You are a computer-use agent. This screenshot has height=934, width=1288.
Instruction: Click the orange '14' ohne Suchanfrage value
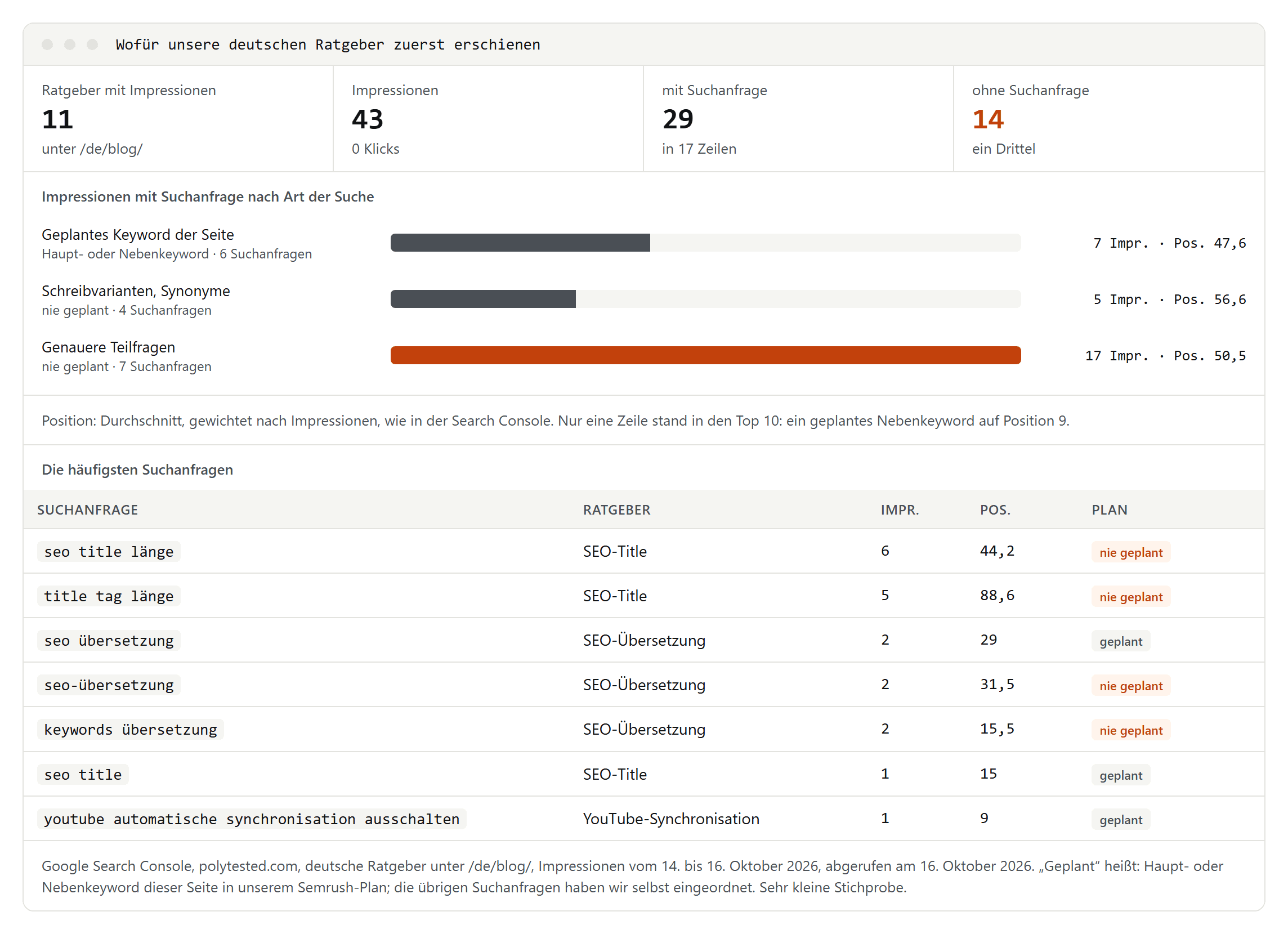coord(987,119)
